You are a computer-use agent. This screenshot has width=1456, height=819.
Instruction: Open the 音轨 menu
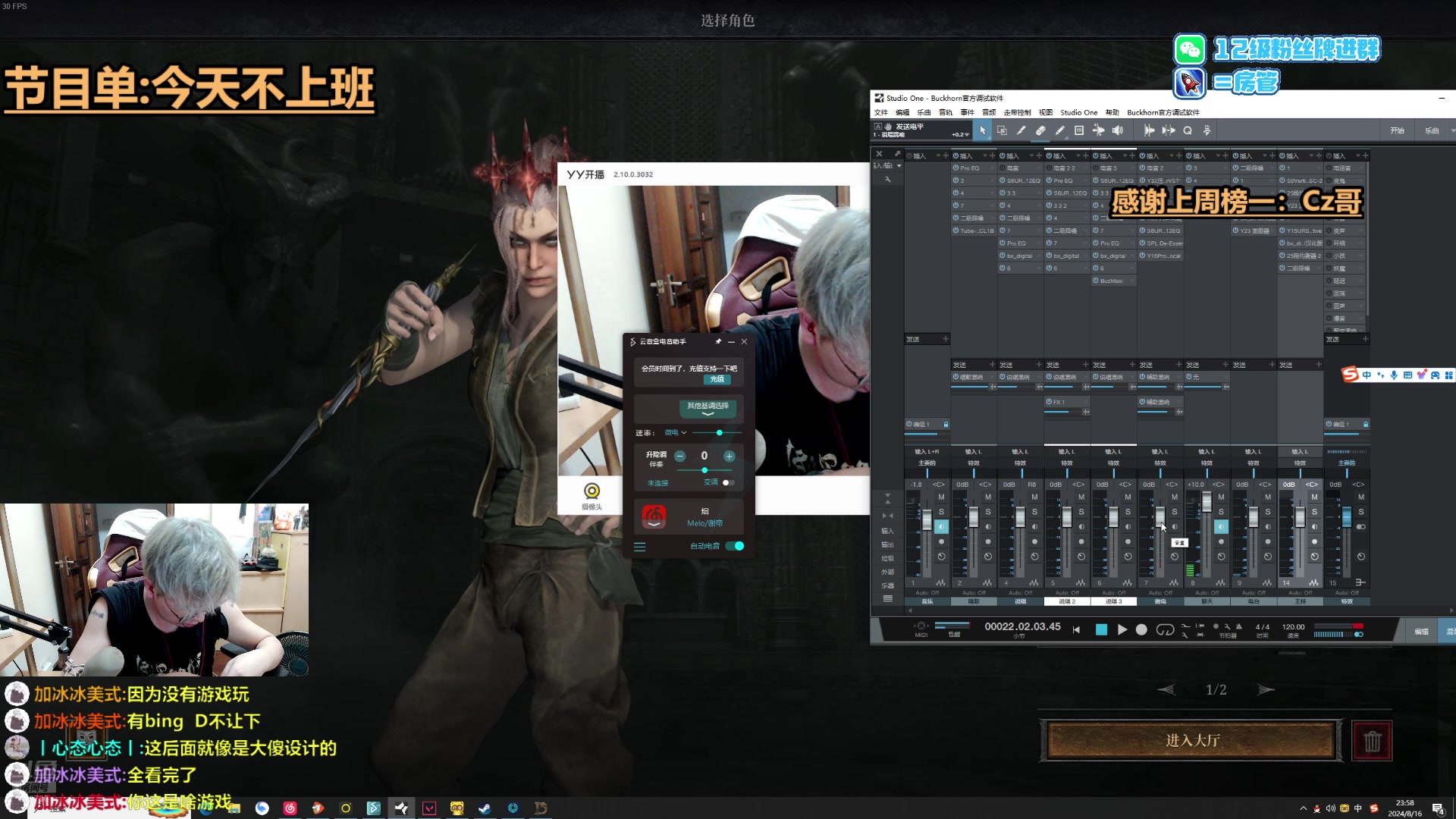(x=946, y=112)
